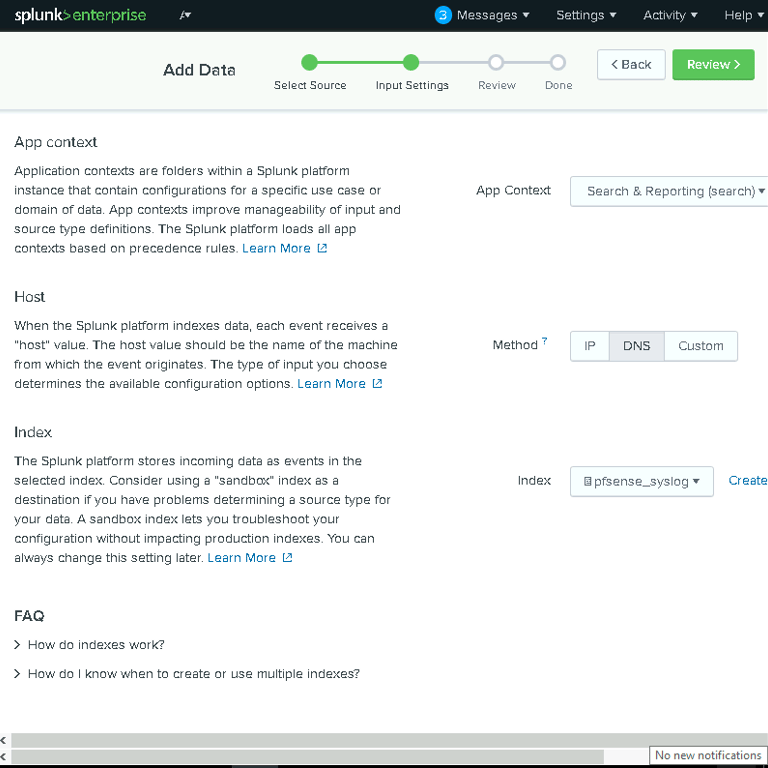
Task: Go Back to previous step
Action: 631,65
